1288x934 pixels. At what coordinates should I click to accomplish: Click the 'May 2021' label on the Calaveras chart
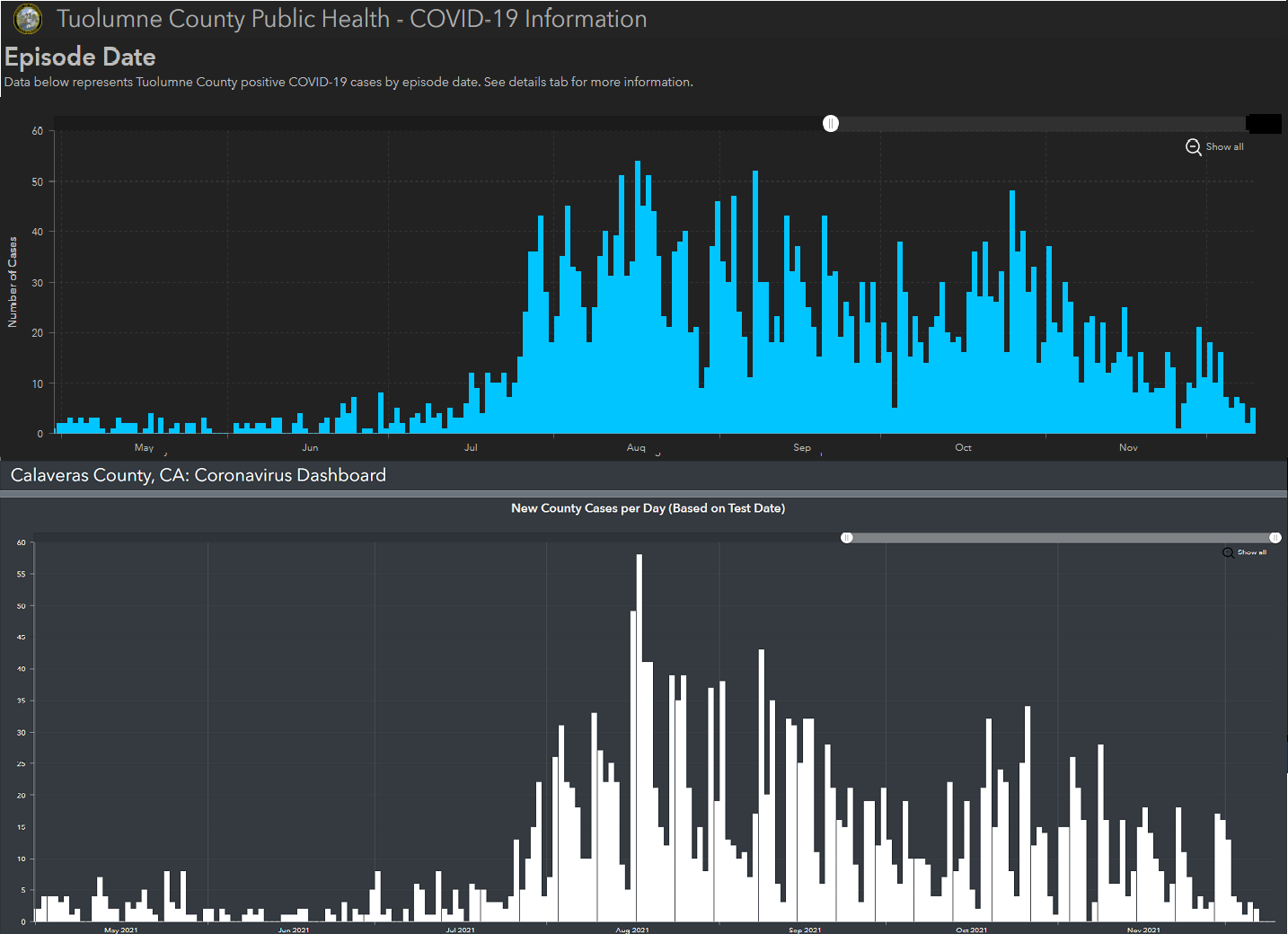coord(121,930)
